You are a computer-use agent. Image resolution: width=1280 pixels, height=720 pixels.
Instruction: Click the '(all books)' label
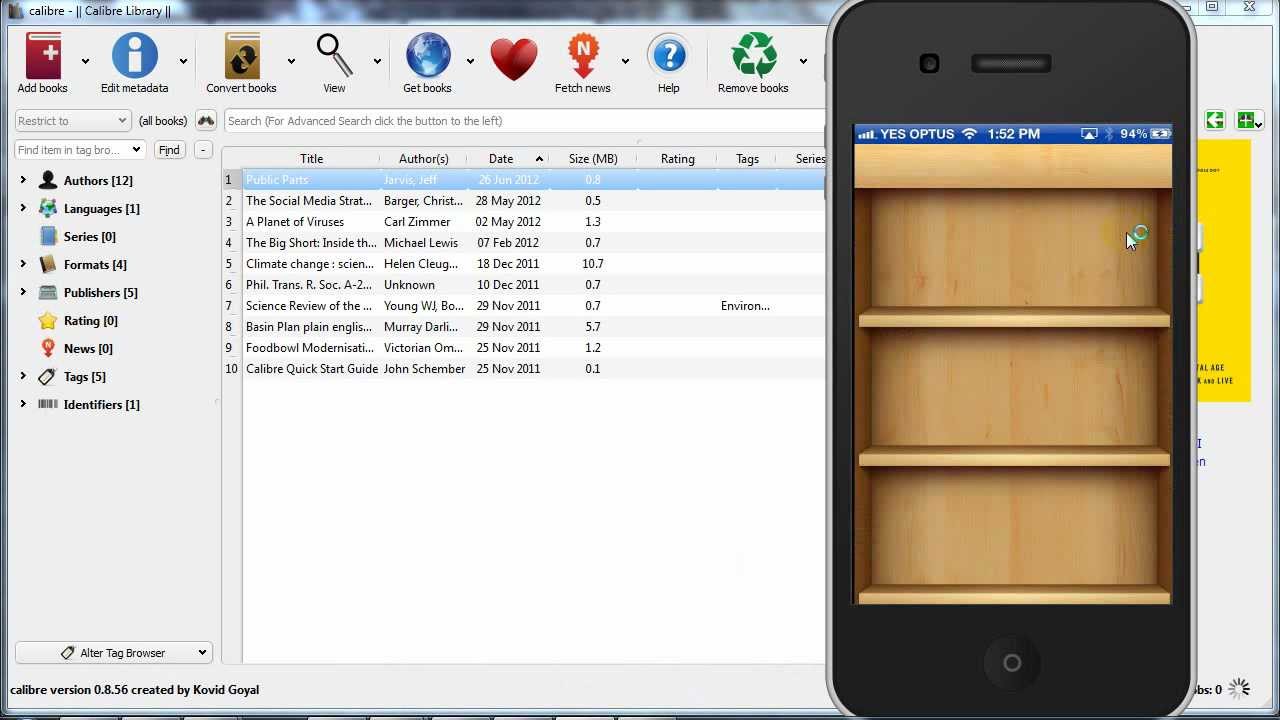pyautogui.click(x=163, y=121)
